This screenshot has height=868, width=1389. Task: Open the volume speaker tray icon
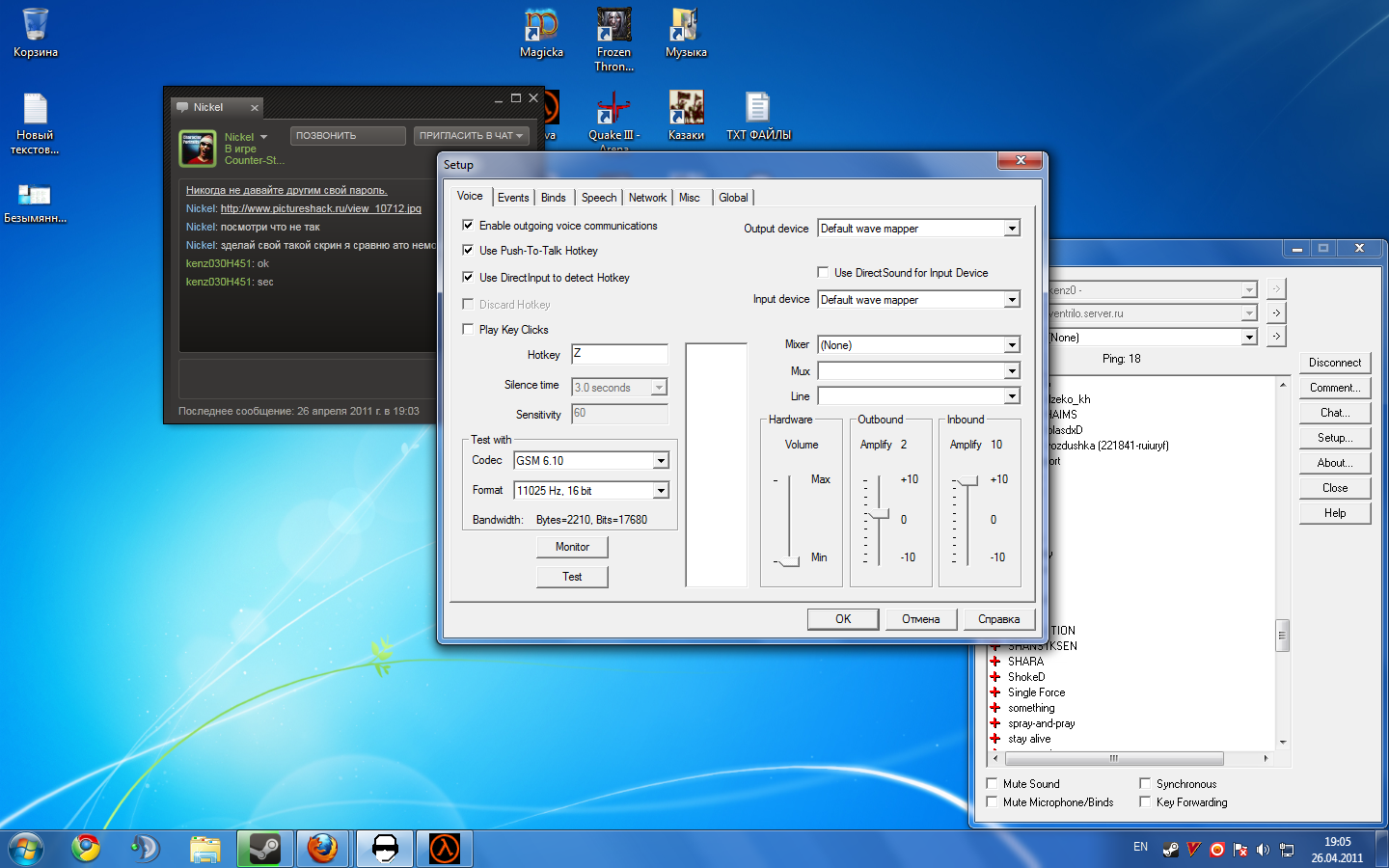click(x=1263, y=850)
